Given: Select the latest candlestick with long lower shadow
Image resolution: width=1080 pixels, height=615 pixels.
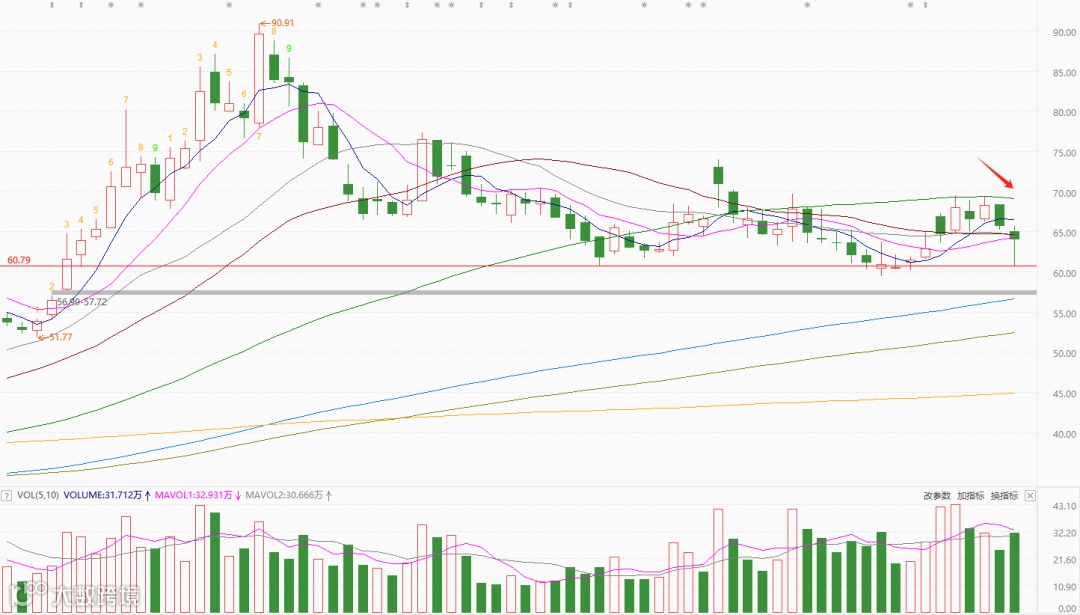Looking at the screenshot, I should (1015, 246).
